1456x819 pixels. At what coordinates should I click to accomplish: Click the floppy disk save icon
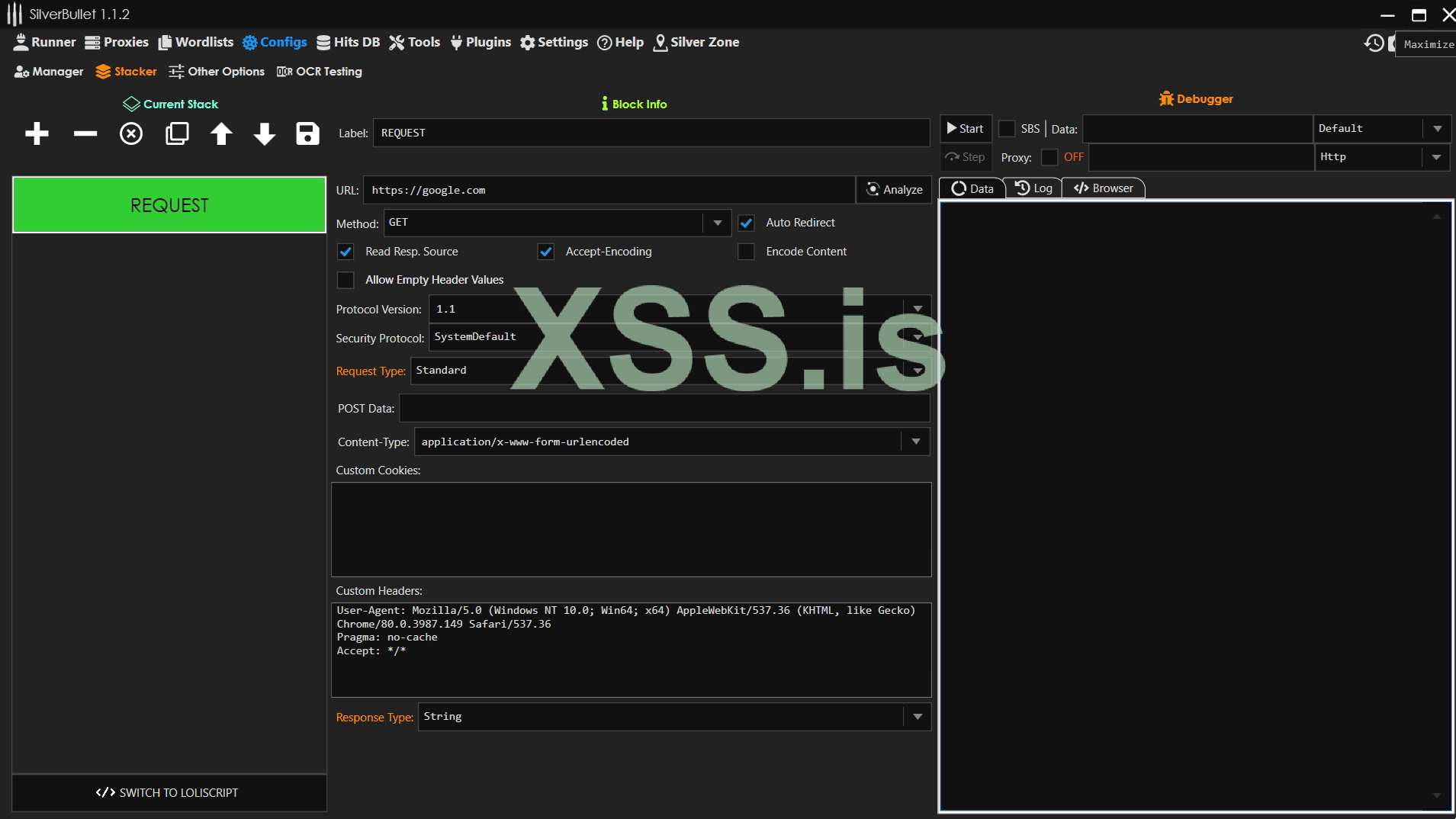307,134
